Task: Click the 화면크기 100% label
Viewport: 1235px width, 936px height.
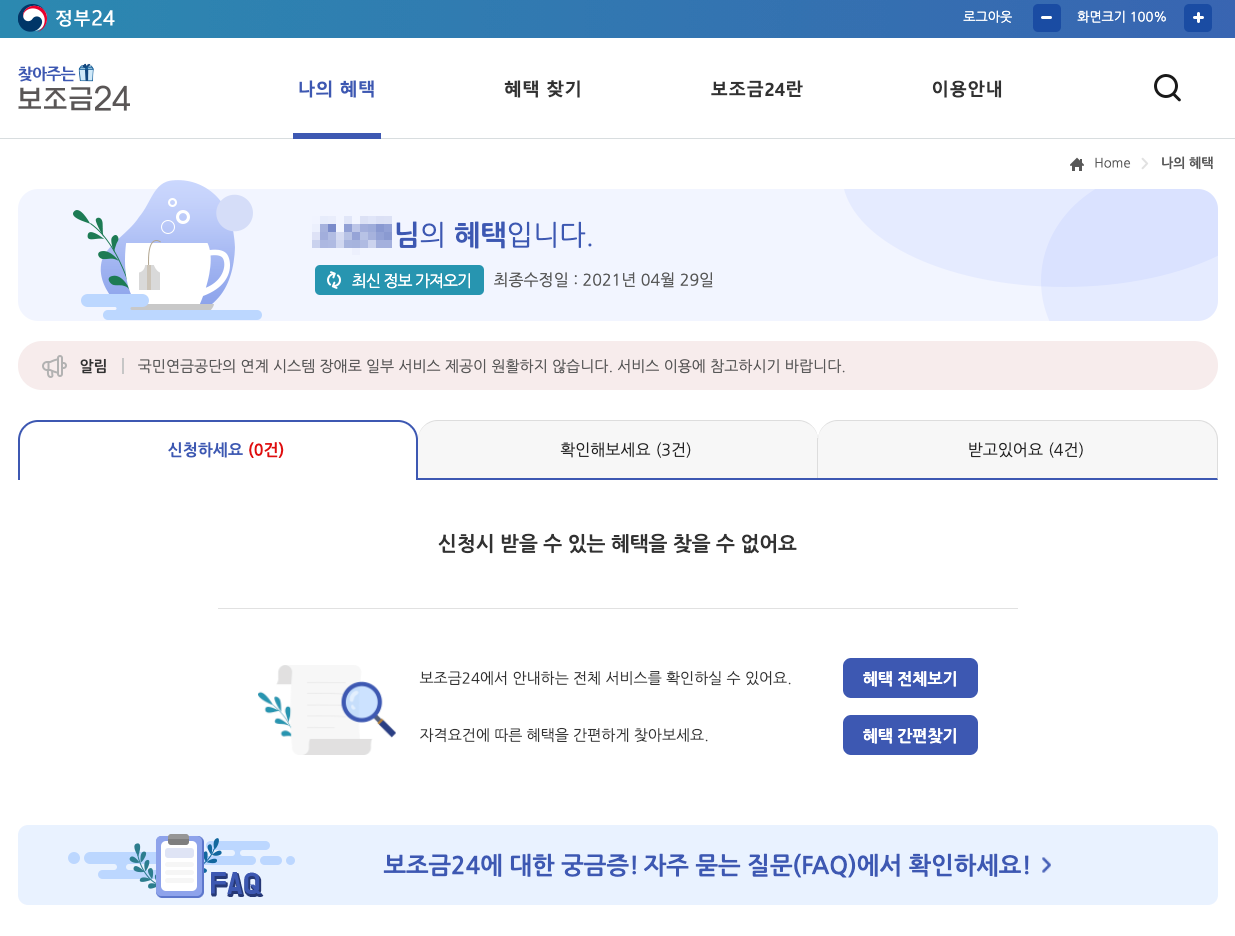Action: tap(1122, 17)
